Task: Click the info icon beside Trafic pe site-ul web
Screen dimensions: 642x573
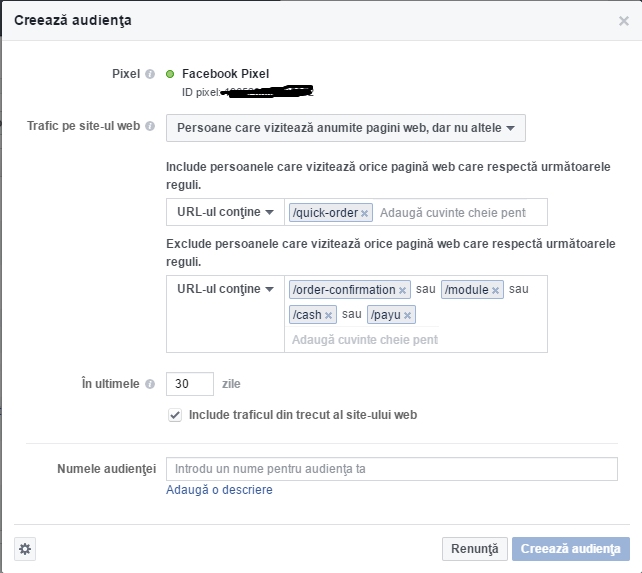Action: click(x=150, y=127)
